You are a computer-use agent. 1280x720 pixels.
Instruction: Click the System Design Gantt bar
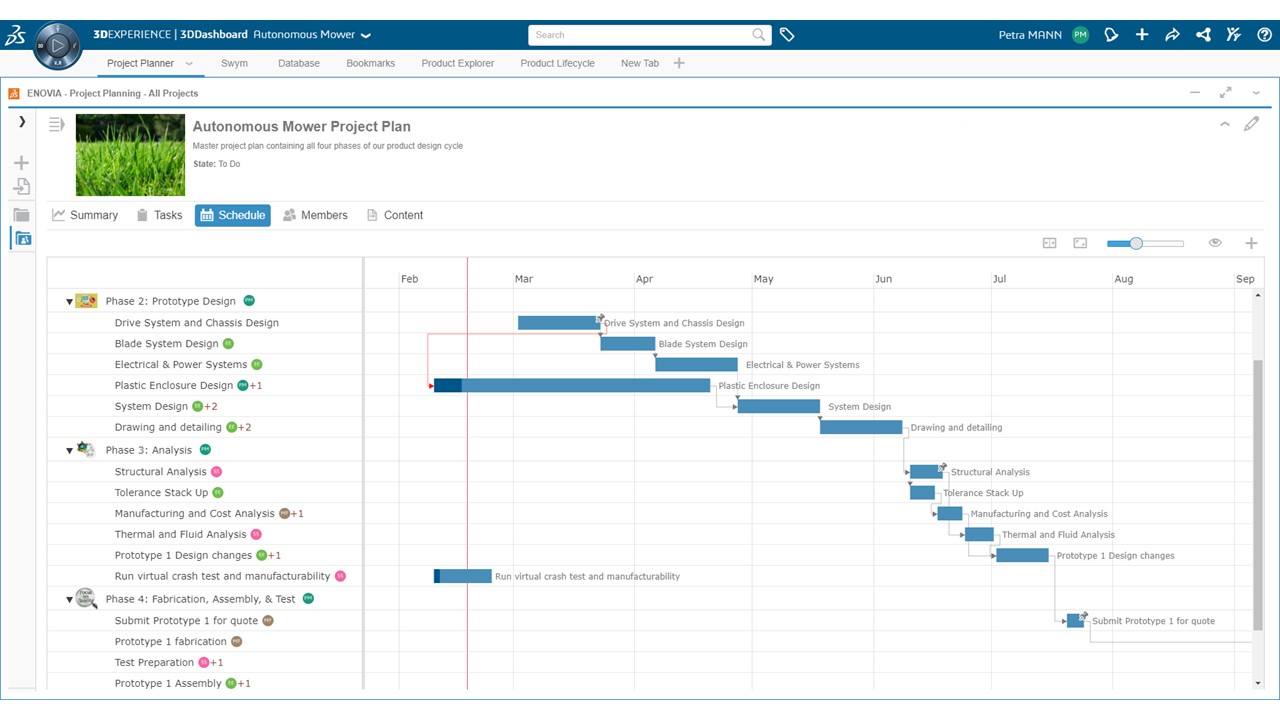779,406
